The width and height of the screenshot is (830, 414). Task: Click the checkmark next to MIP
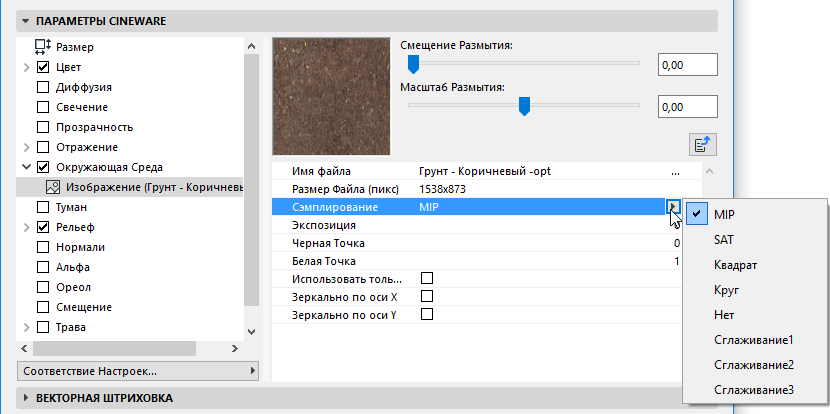697,214
